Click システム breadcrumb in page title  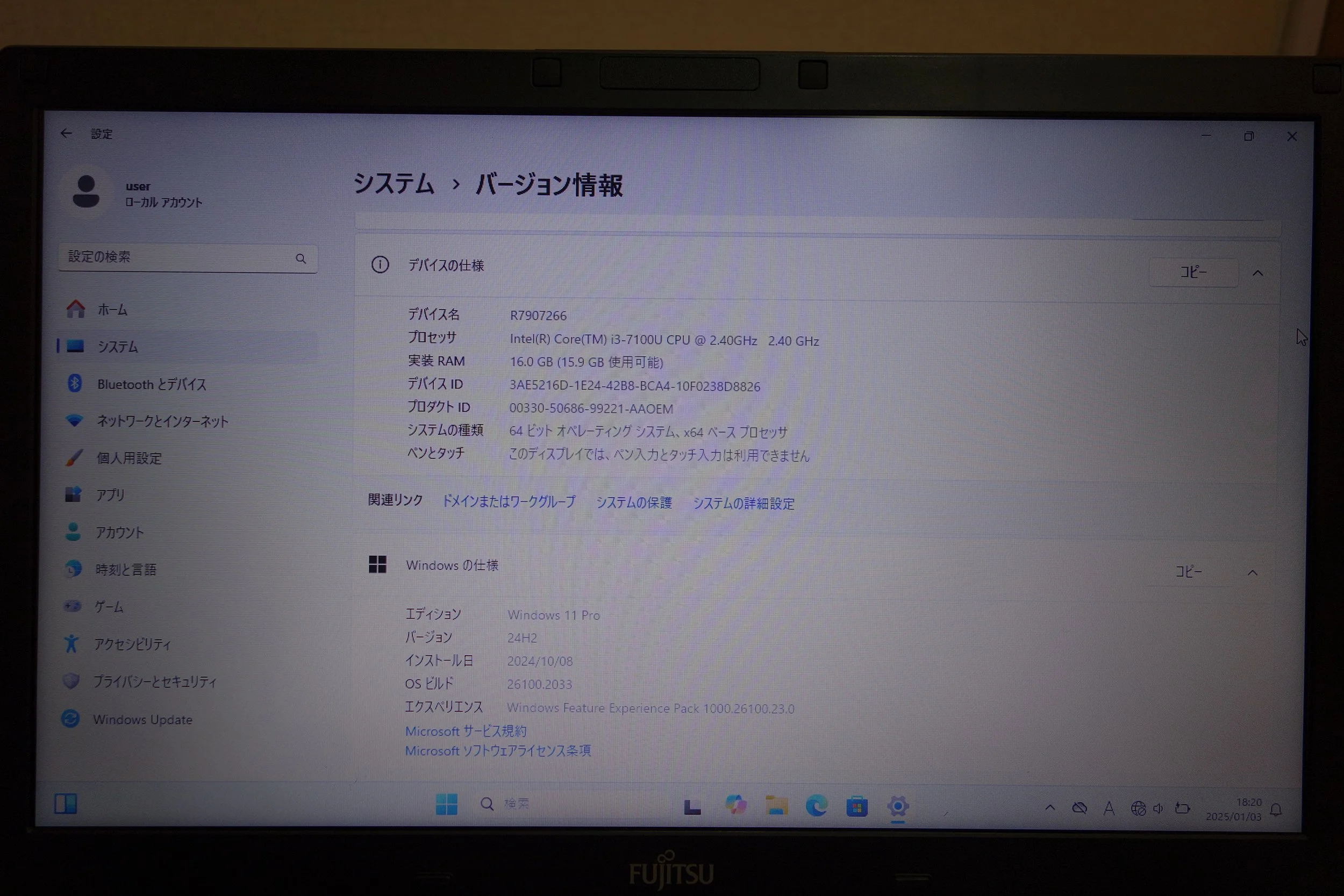click(394, 184)
